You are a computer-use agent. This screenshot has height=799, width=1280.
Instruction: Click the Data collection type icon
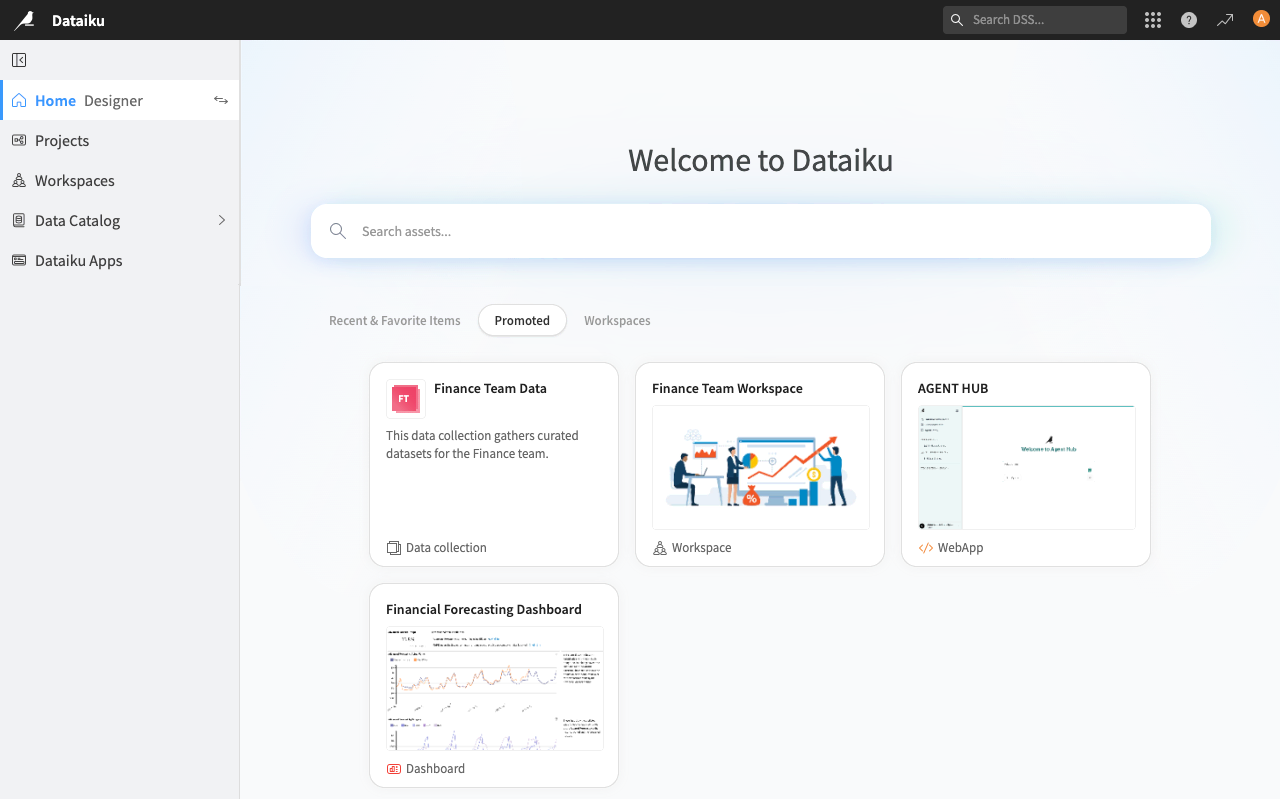click(x=393, y=548)
